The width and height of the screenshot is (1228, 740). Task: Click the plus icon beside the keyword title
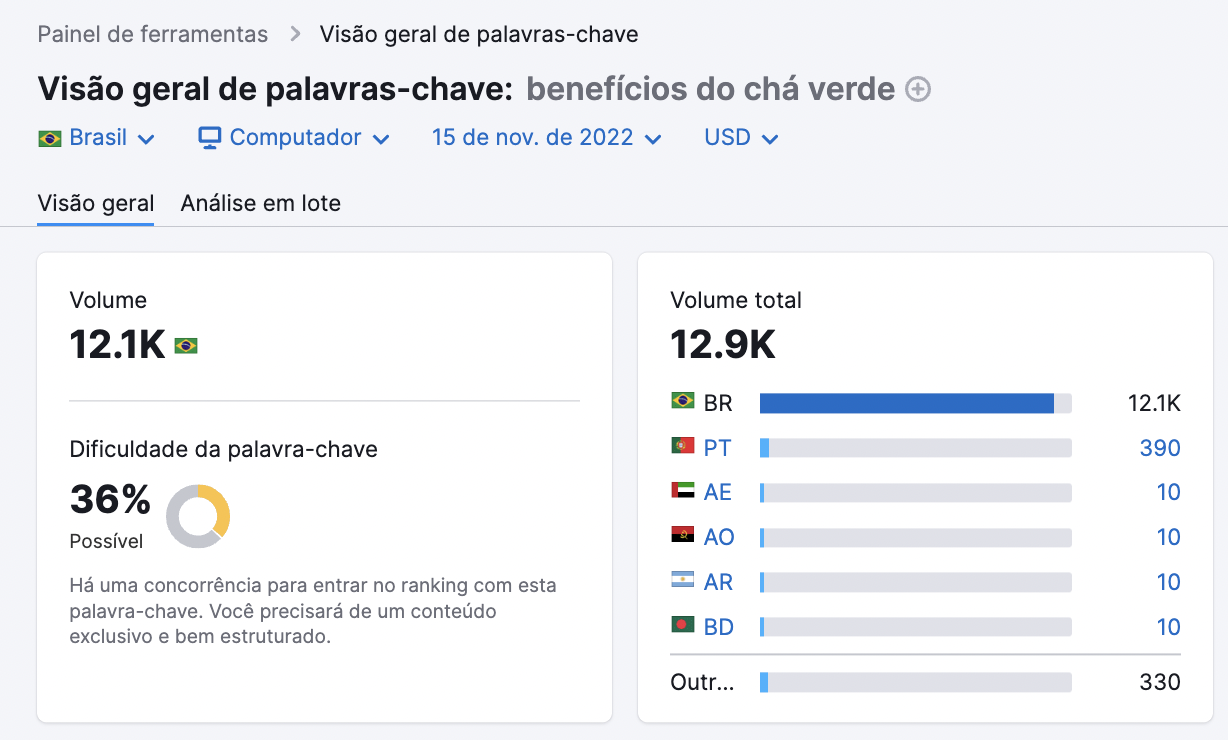(916, 89)
